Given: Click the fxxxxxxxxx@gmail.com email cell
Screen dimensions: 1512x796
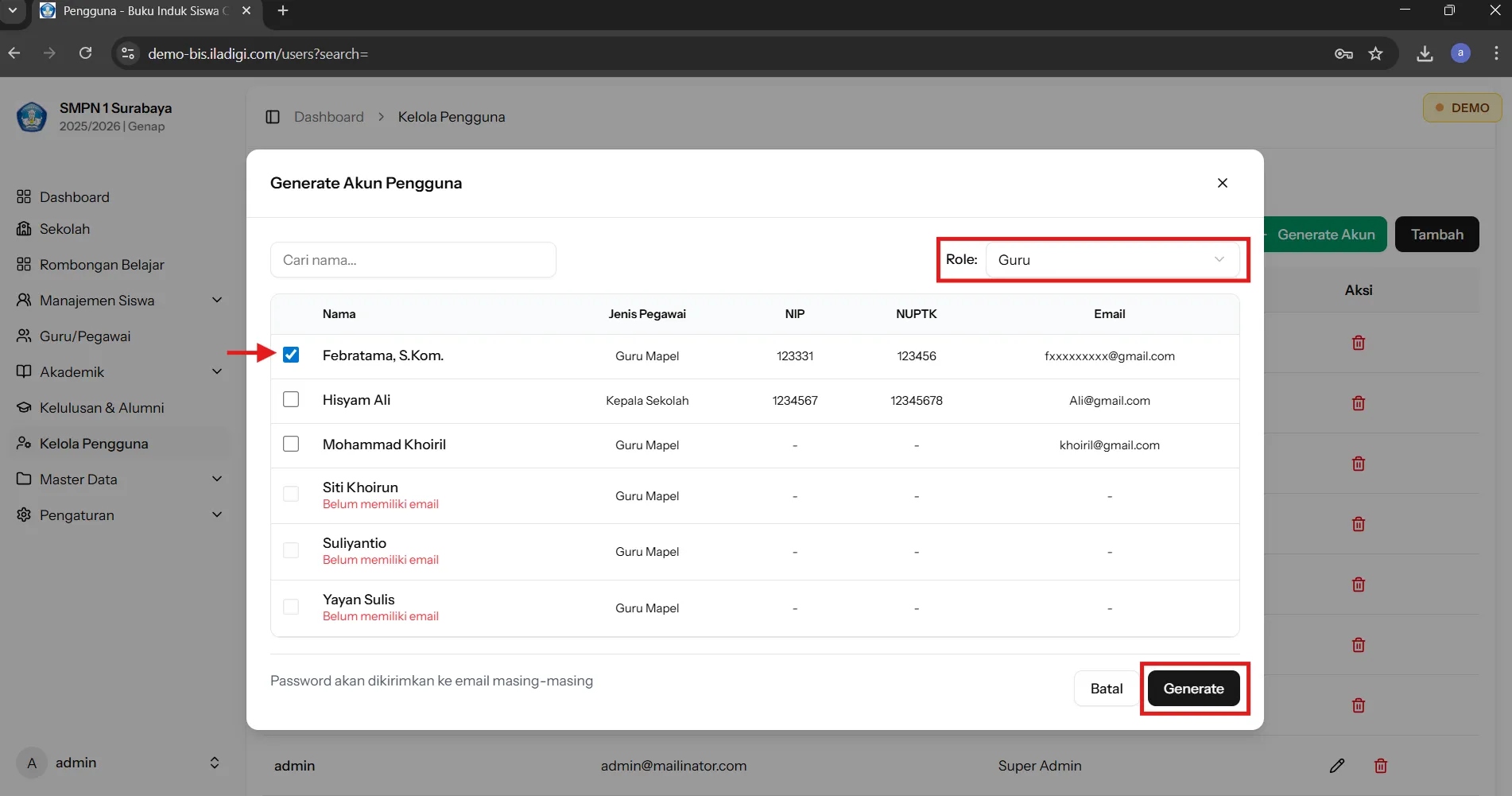Looking at the screenshot, I should pyautogui.click(x=1110, y=356).
